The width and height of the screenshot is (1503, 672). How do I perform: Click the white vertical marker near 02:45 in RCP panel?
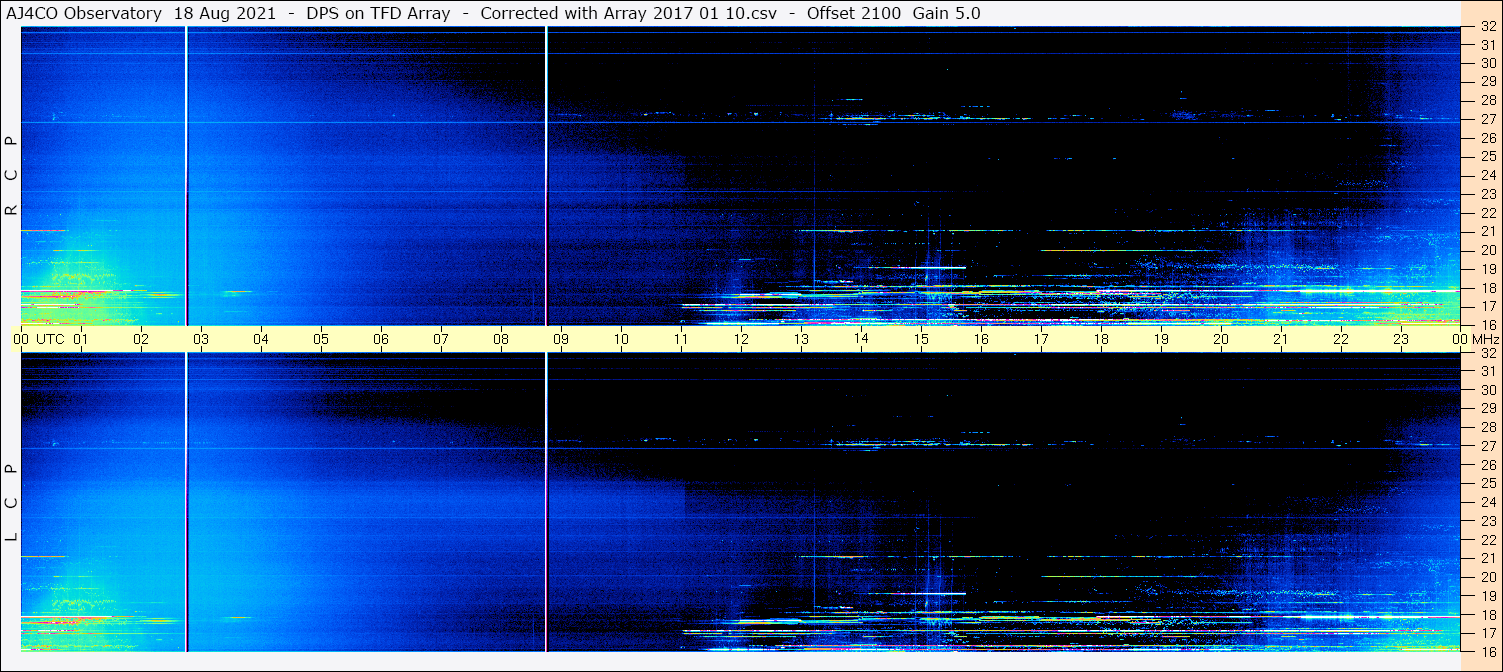[187, 176]
